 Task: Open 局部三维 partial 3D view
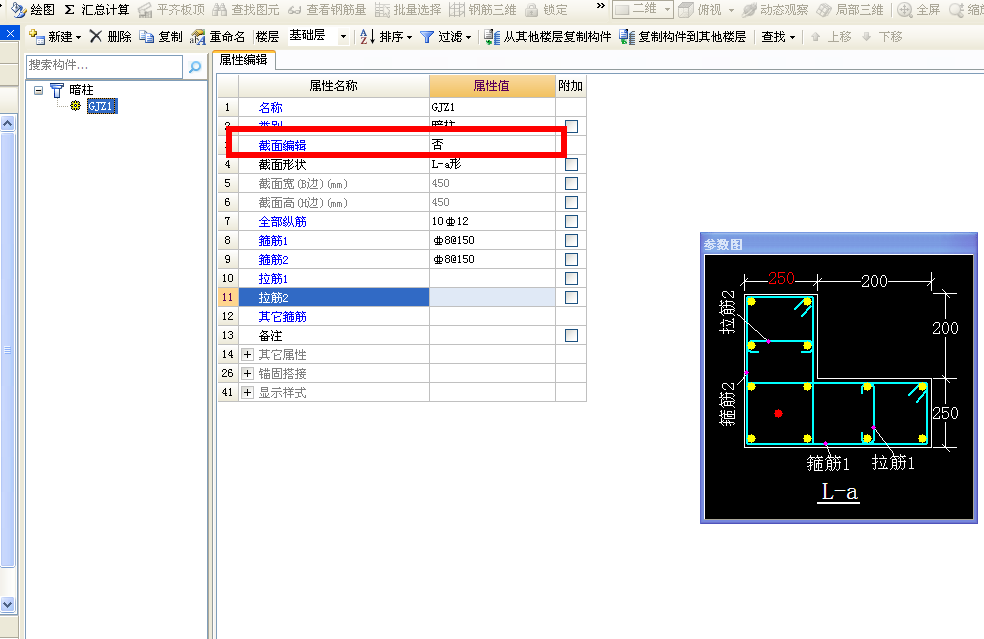[x=850, y=9]
